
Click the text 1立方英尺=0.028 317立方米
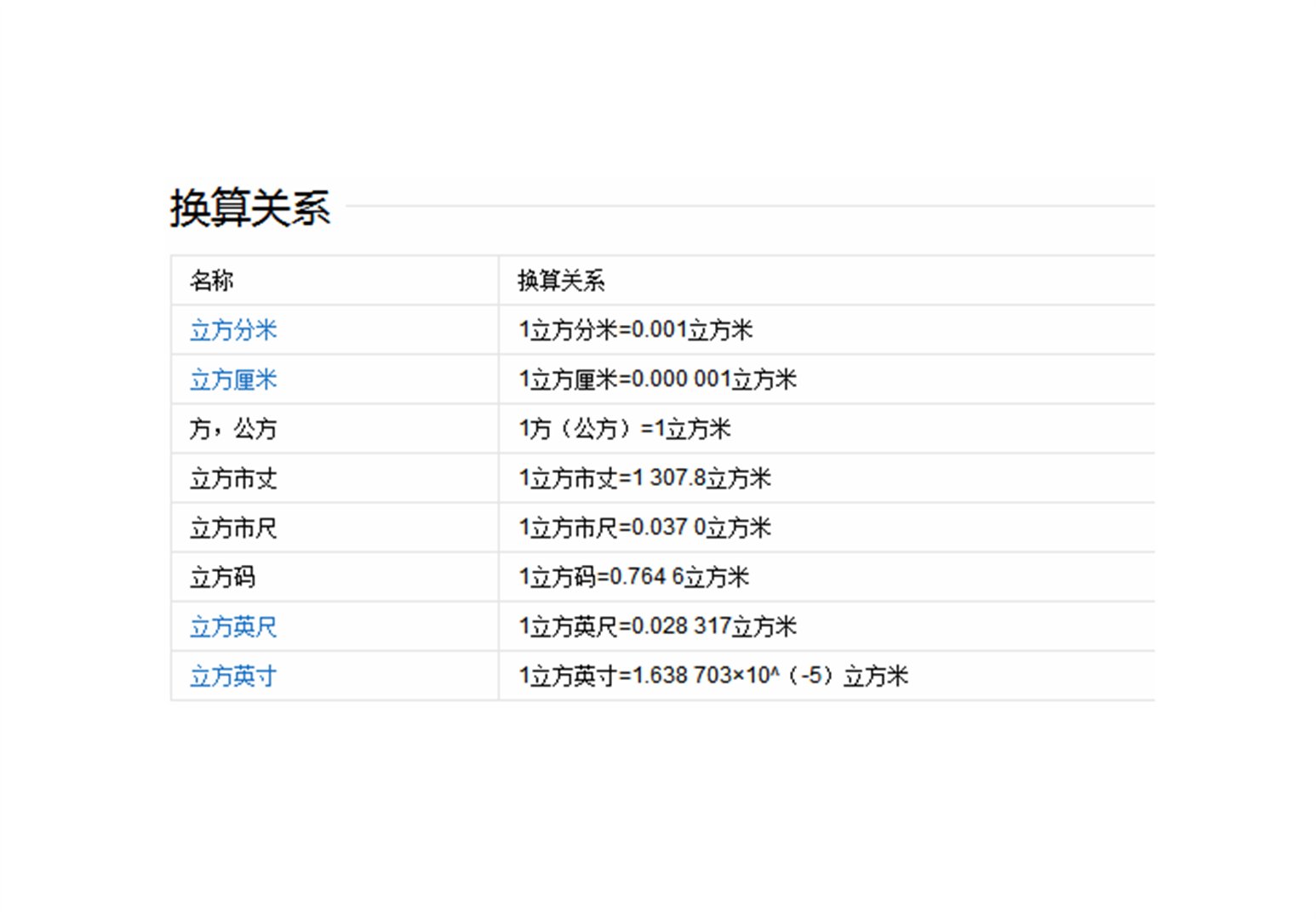pos(657,626)
